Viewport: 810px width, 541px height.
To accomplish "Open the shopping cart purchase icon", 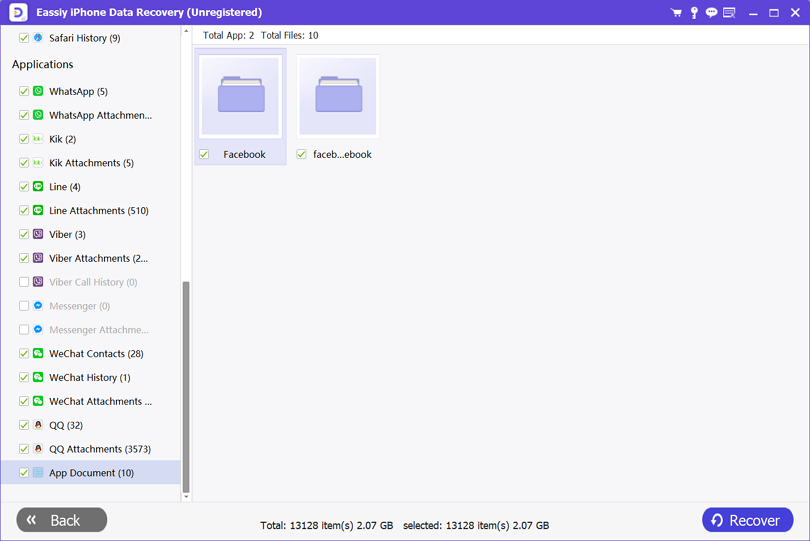I will tap(676, 12).
